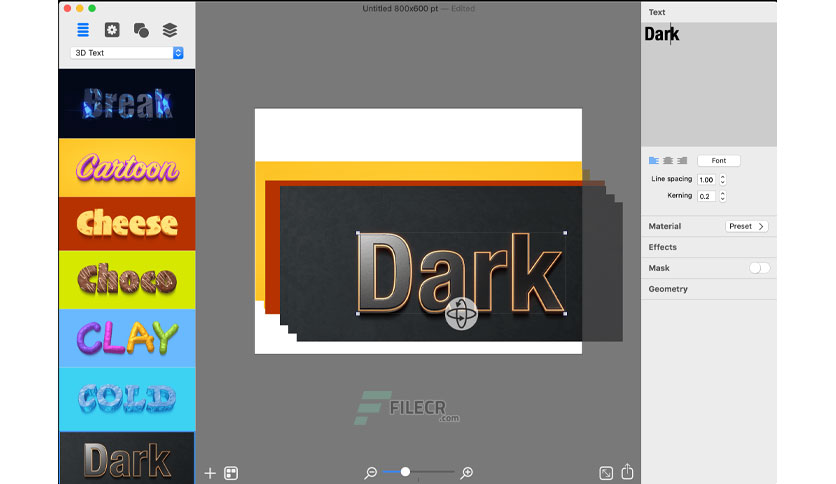Image resolution: width=836 pixels, height=484 pixels.
Task: Set text alignment to center
Action: [x=668, y=160]
